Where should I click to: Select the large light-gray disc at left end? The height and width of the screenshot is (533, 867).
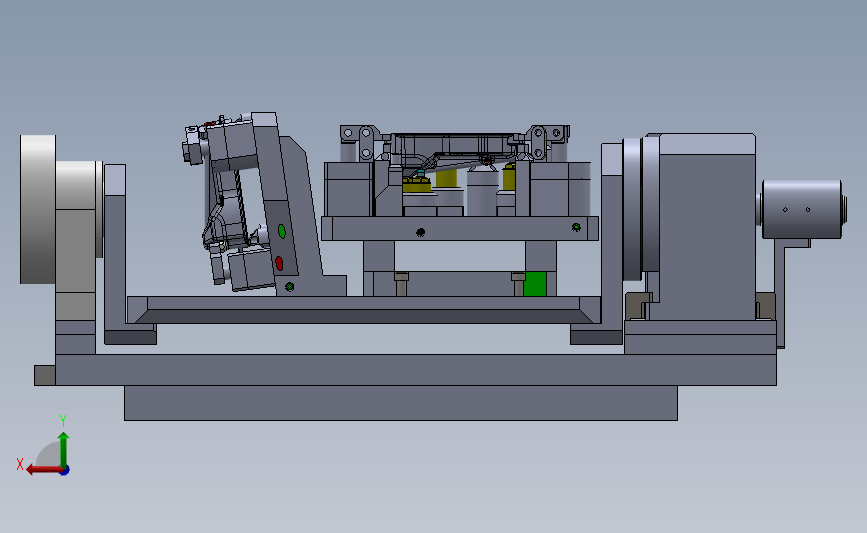(38, 209)
